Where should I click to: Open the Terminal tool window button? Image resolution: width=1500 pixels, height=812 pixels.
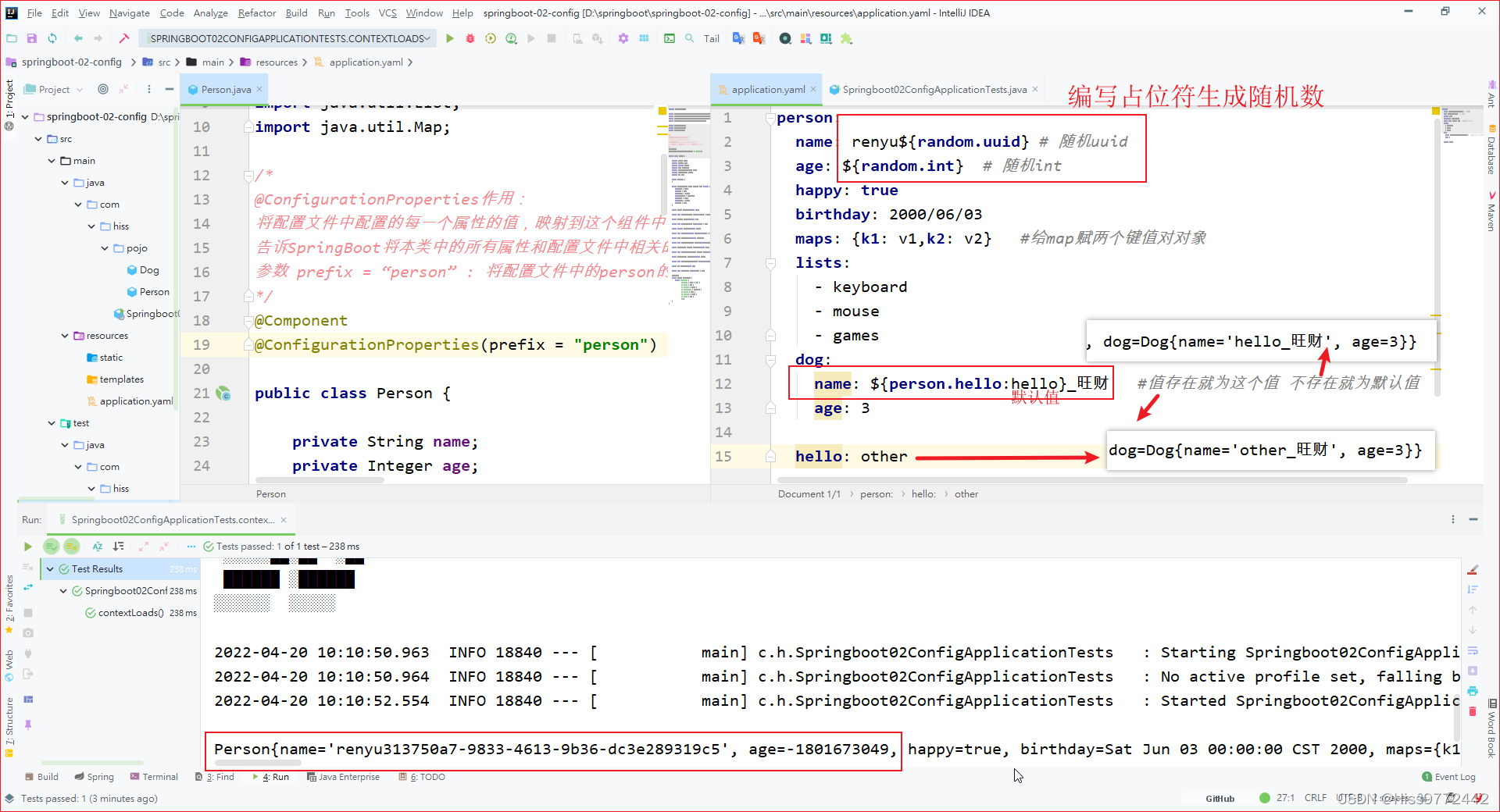(x=155, y=777)
